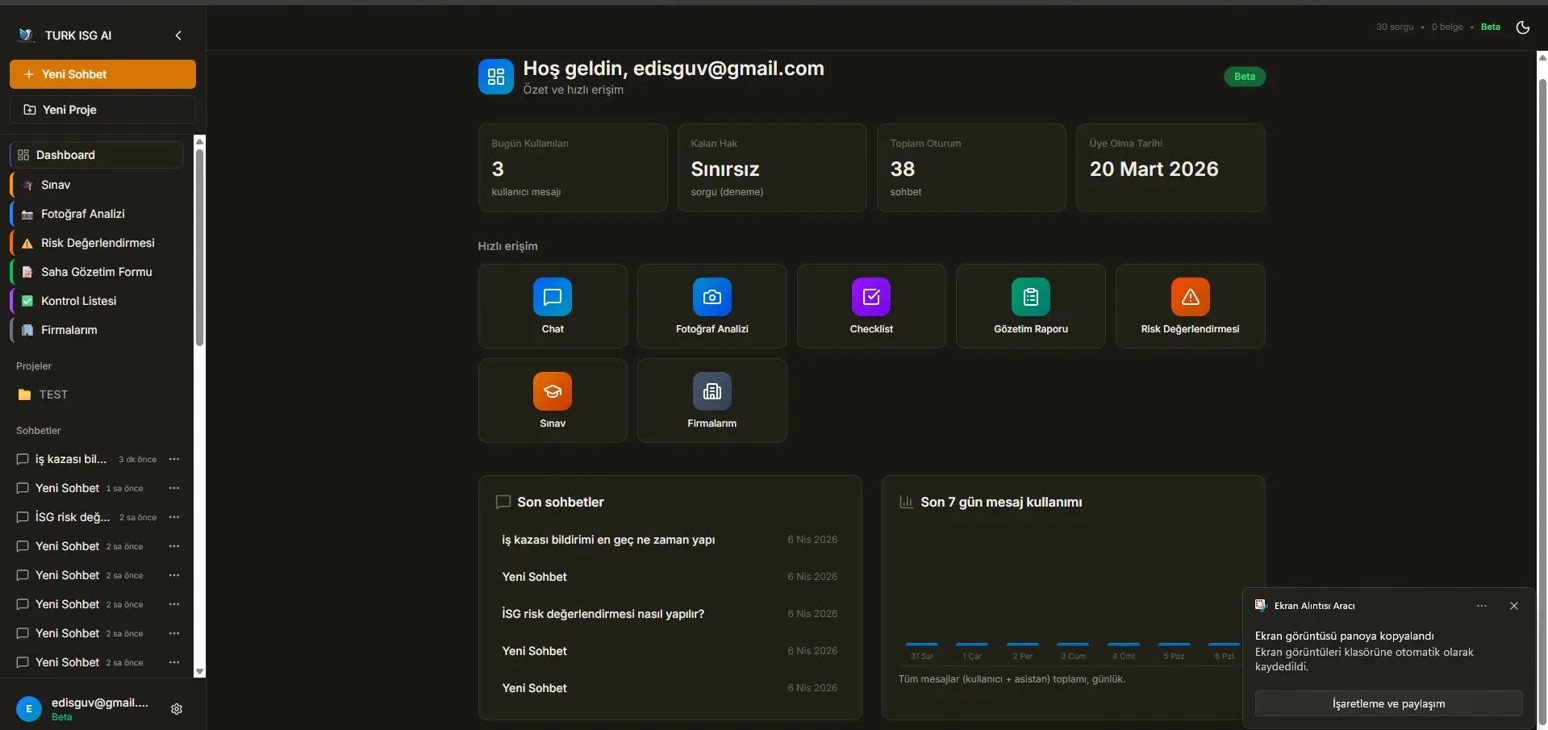Click the Risk Değerlendirmesi warning triangle icon

pyautogui.click(x=1189, y=297)
